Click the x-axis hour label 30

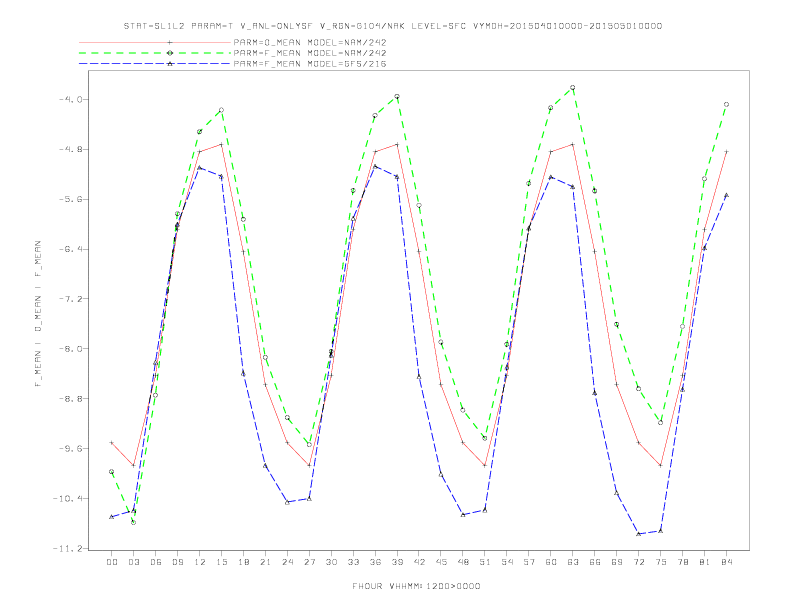point(331,562)
